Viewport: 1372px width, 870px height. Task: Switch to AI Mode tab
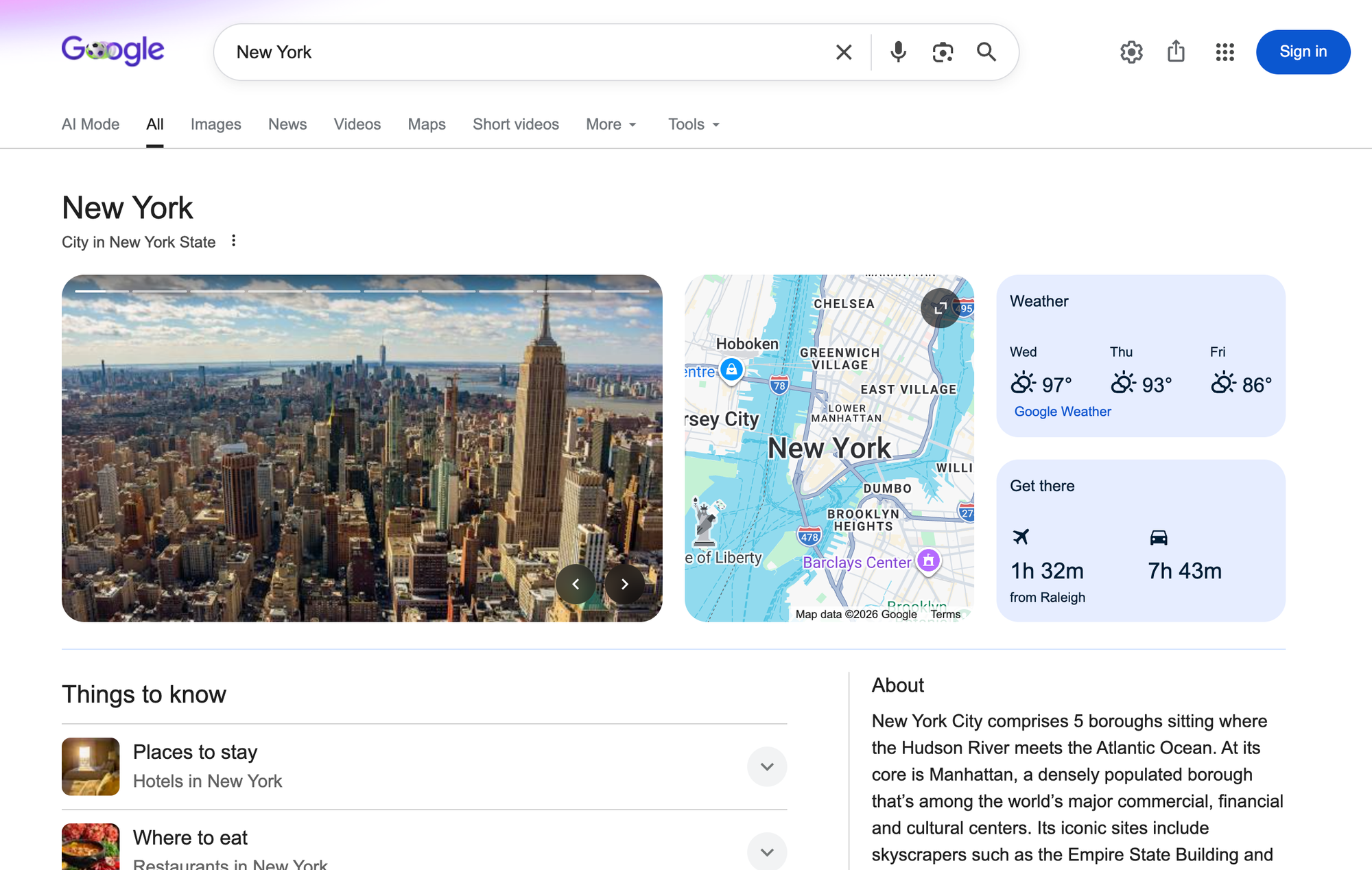point(91,124)
